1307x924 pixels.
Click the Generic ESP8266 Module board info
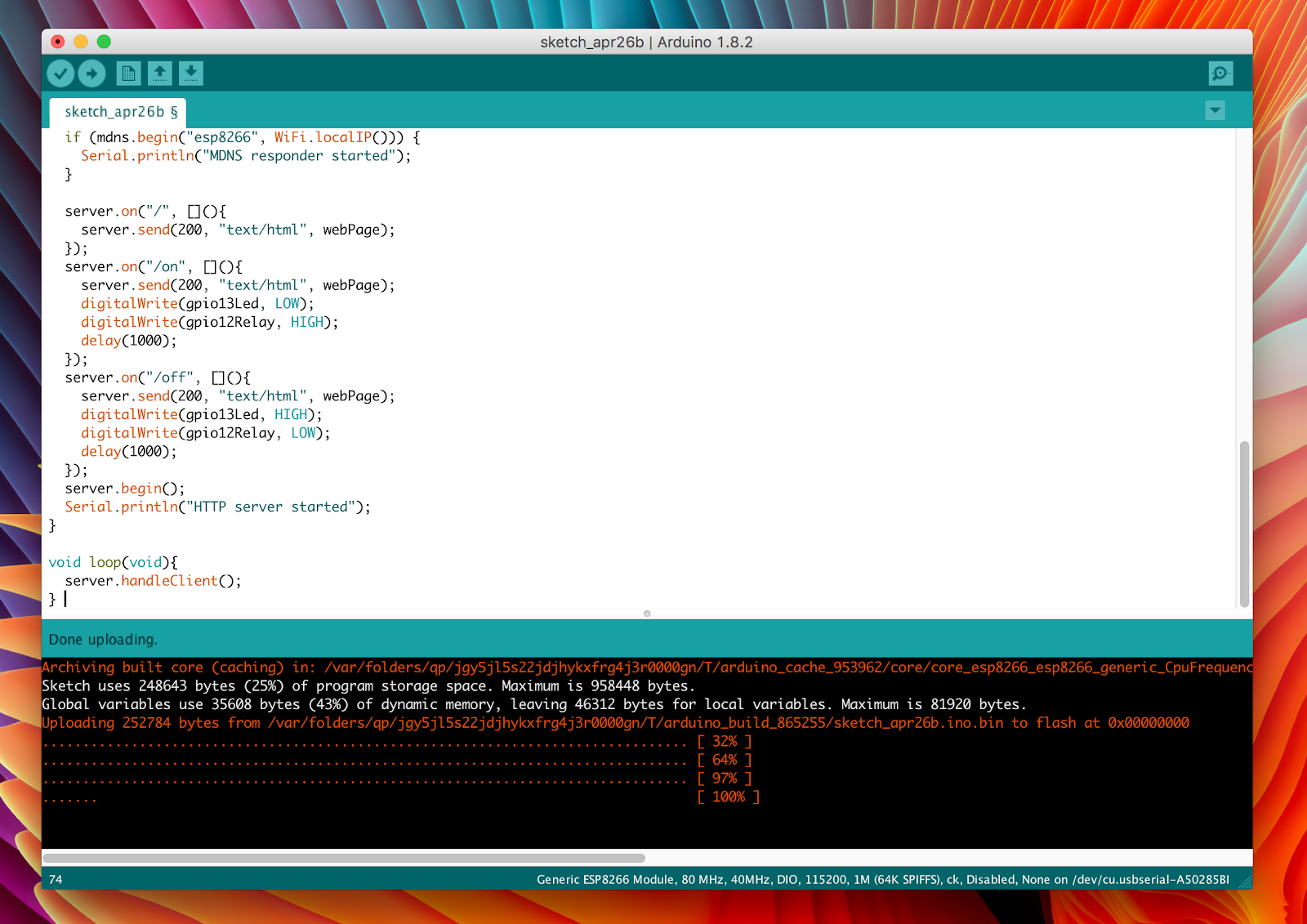tap(882, 880)
